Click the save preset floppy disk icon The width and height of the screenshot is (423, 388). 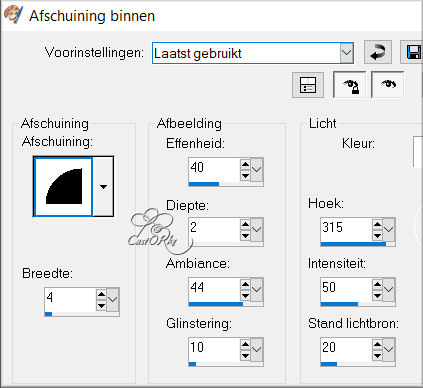click(412, 52)
